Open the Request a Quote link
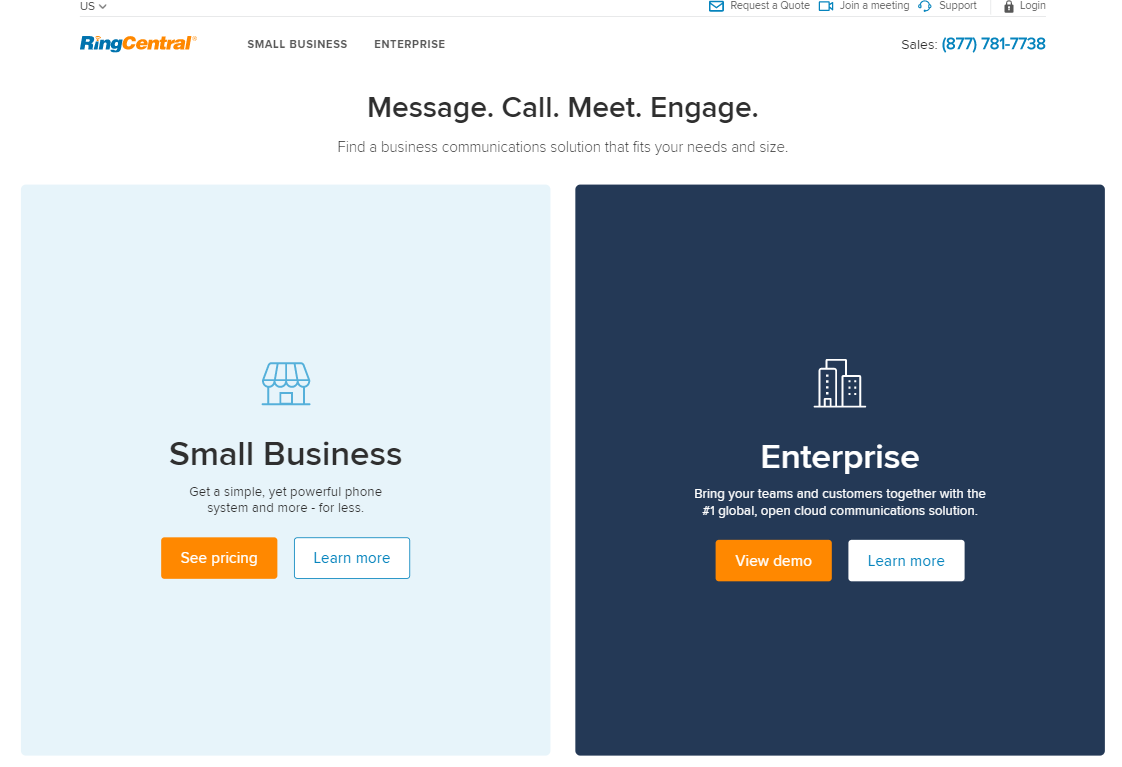 769,6
